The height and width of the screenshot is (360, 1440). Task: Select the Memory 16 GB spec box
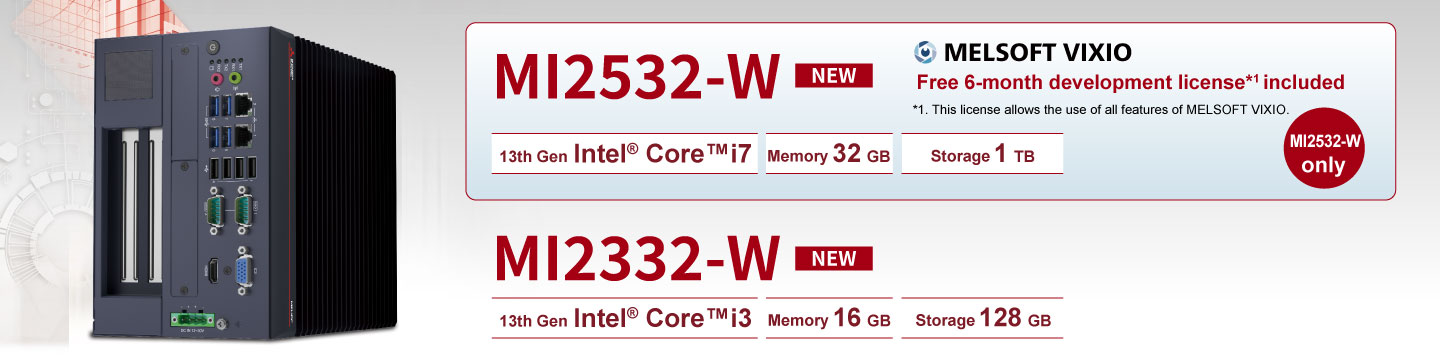[x=829, y=319]
